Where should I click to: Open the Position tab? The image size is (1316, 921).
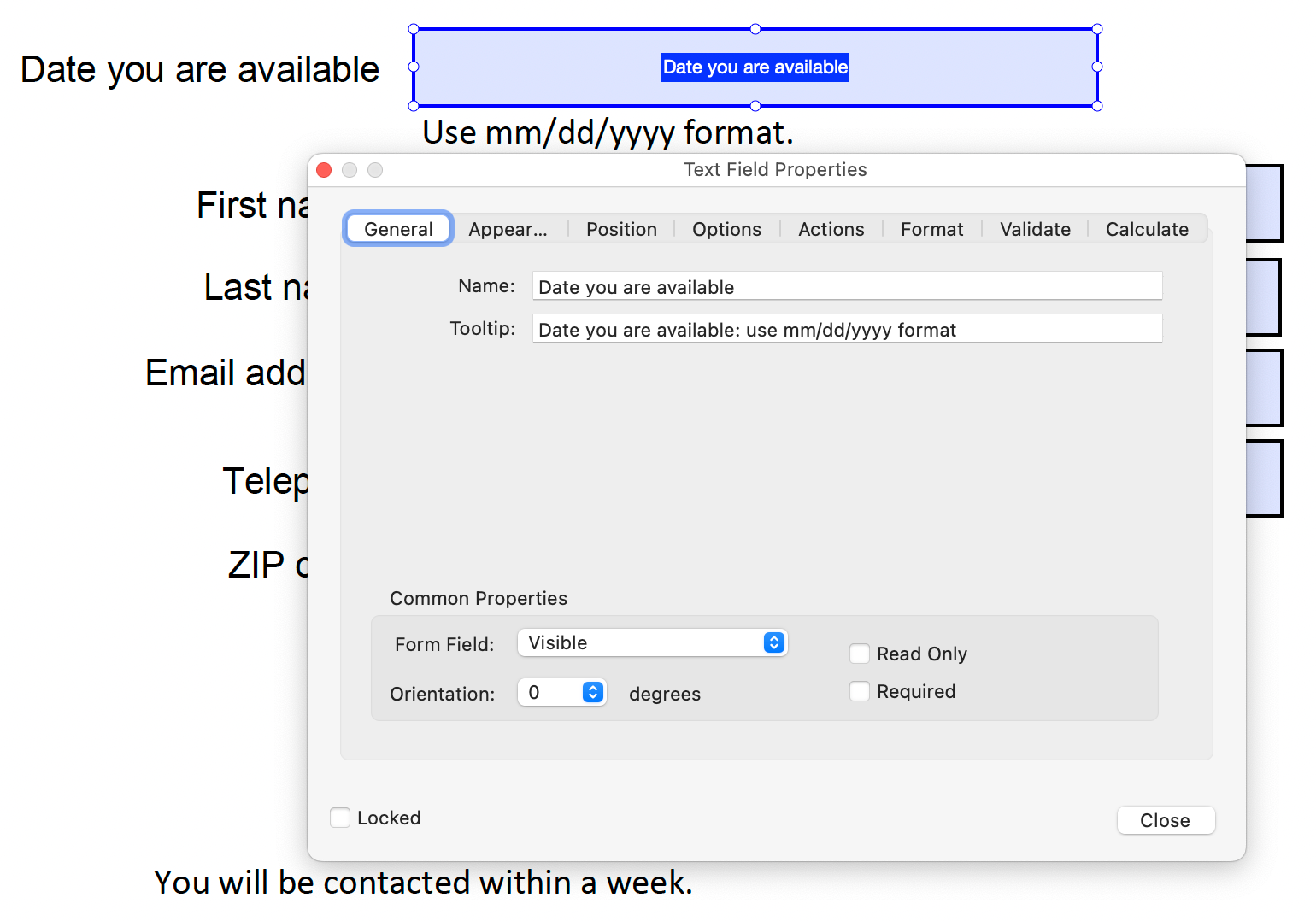tap(621, 229)
